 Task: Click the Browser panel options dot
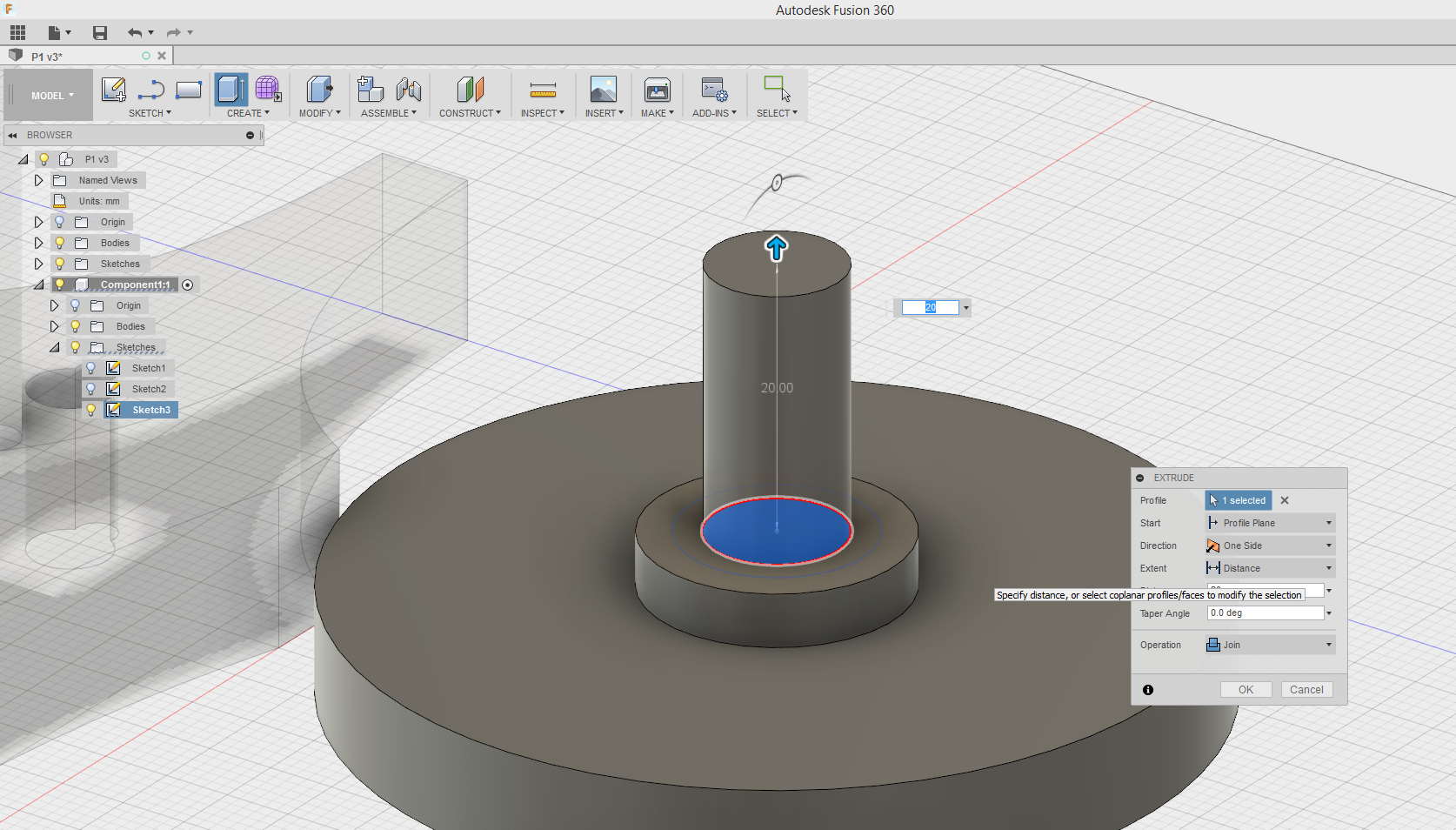click(250, 135)
